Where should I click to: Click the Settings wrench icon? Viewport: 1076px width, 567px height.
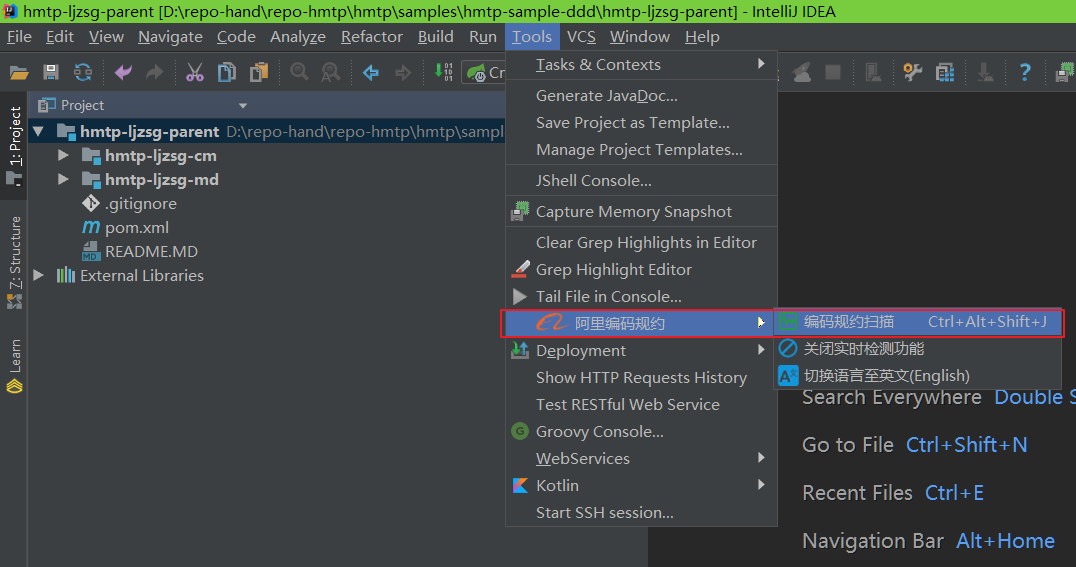[x=913, y=72]
